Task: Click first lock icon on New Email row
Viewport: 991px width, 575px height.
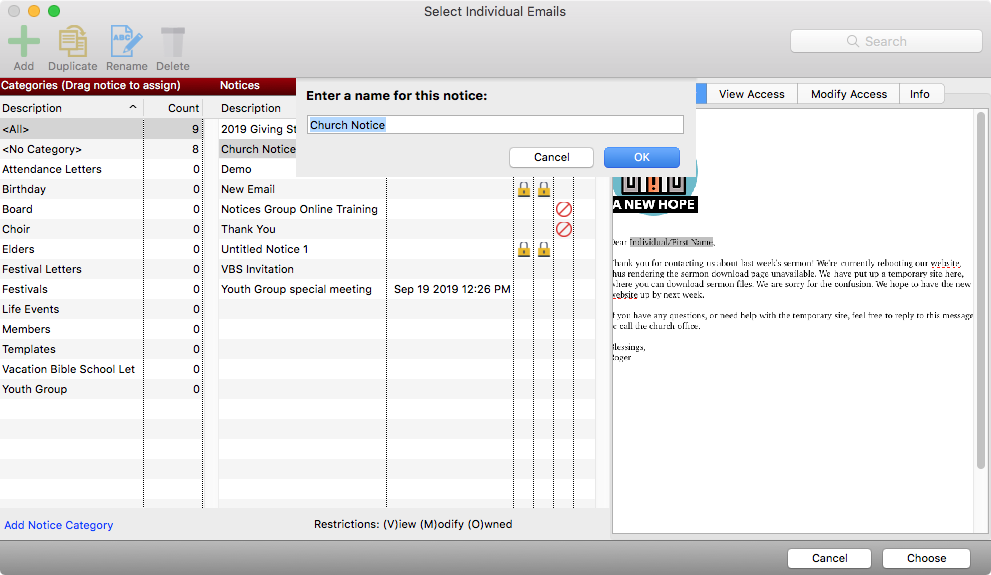Action: 523,189
